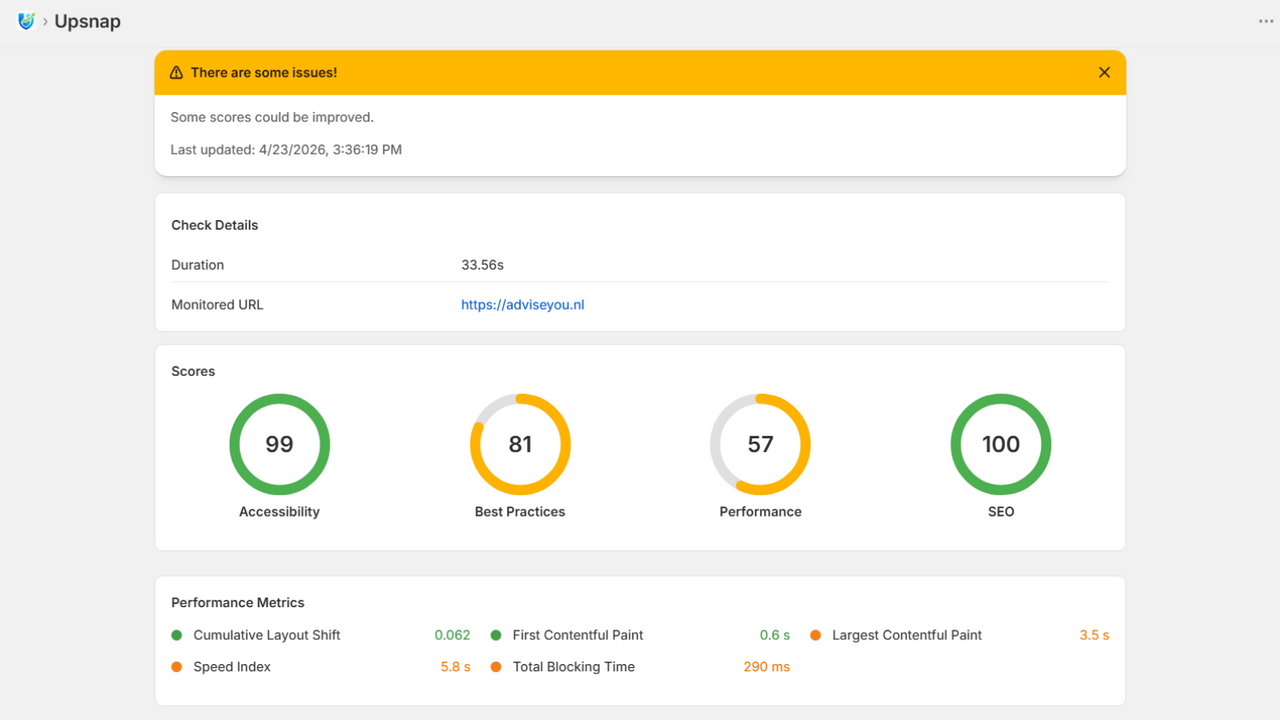Screen dimensions: 1280x720
Task: Select the Accessibility score ring showing 99
Action: coord(279,444)
